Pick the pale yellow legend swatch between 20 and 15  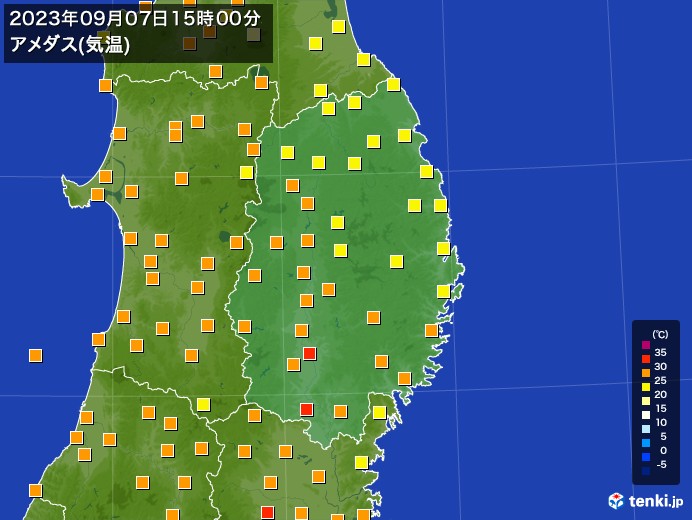tap(646, 401)
